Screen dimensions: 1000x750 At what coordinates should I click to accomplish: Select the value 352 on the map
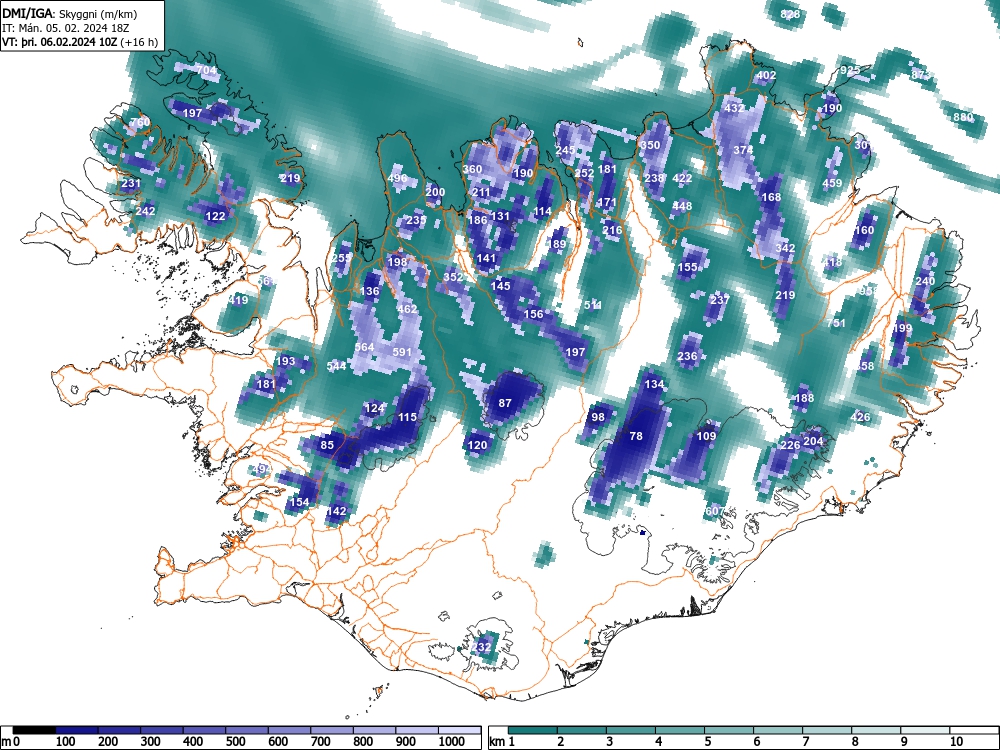[453, 277]
